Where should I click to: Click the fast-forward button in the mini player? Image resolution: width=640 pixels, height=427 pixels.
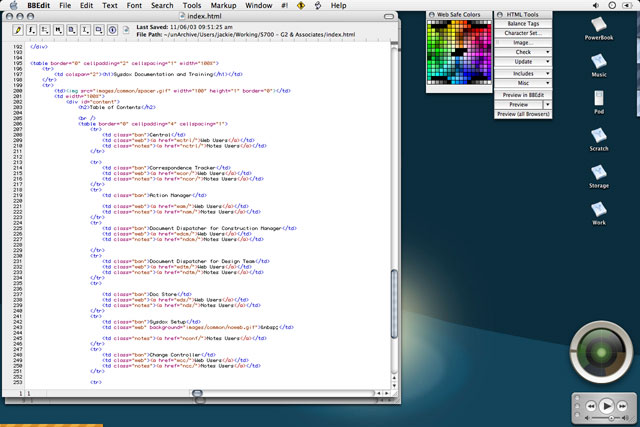(x=621, y=406)
